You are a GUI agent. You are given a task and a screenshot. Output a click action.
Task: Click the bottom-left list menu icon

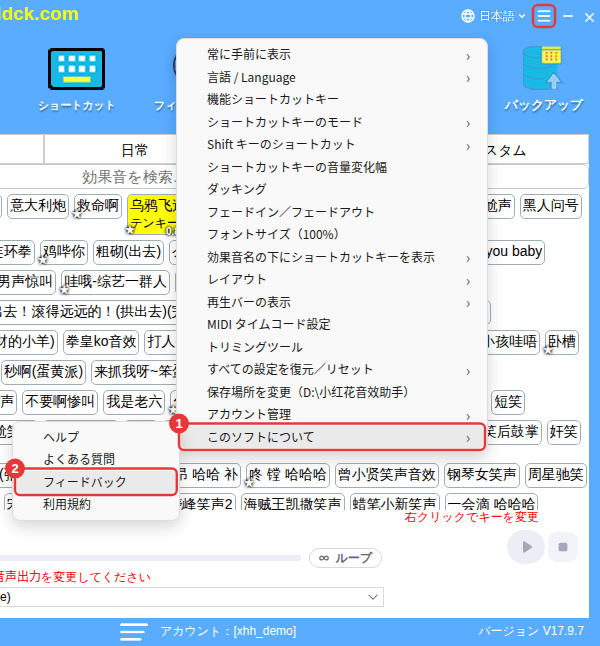[x=134, y=631]
